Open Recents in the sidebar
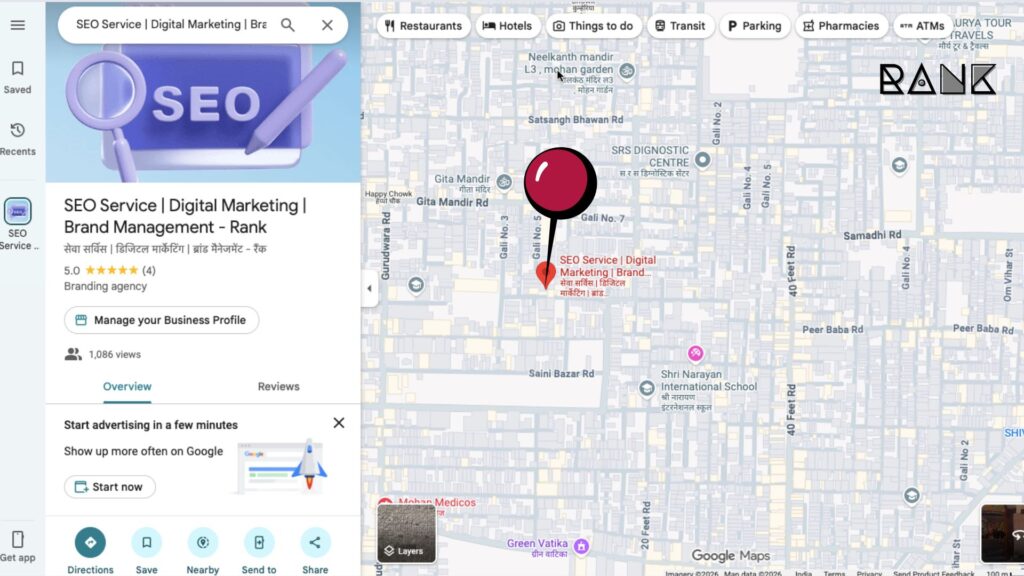This screenshot has width=1024, height=576. point(18,139)
